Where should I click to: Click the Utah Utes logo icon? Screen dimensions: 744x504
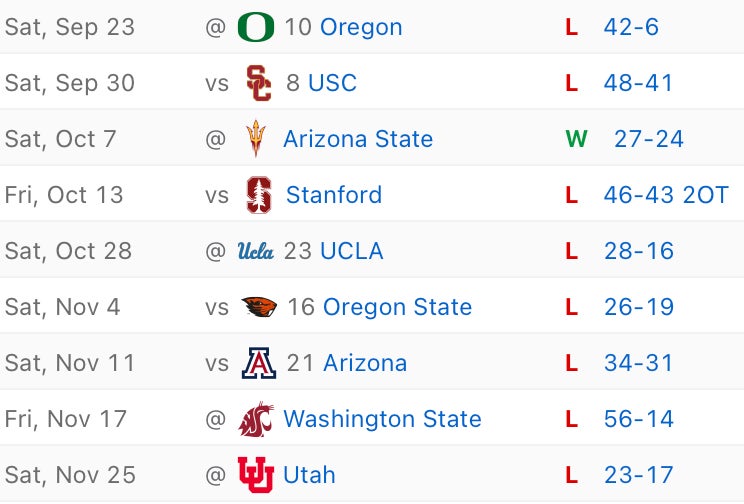[x=256, y=475]
